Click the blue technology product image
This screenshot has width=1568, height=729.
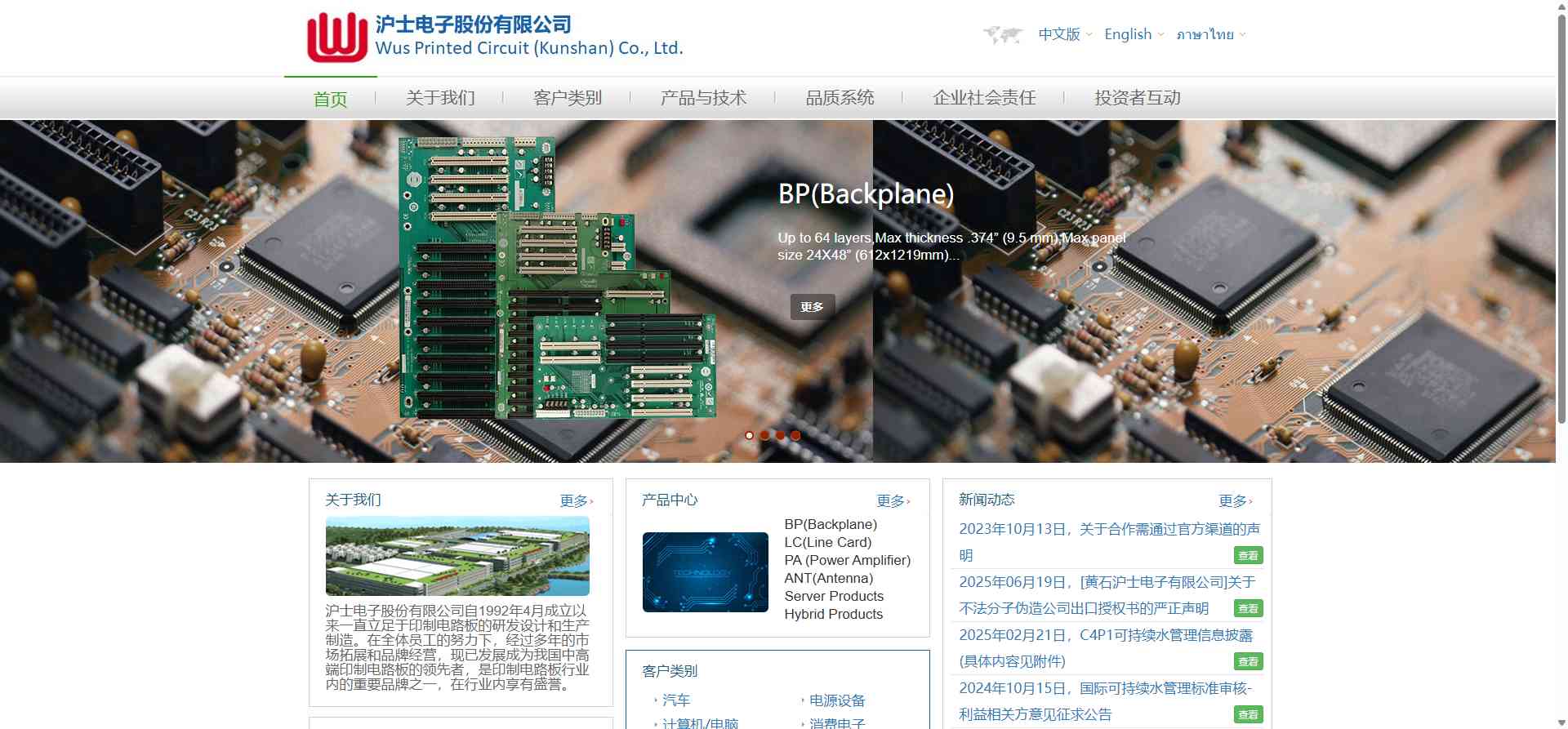(x=705, y=572)
